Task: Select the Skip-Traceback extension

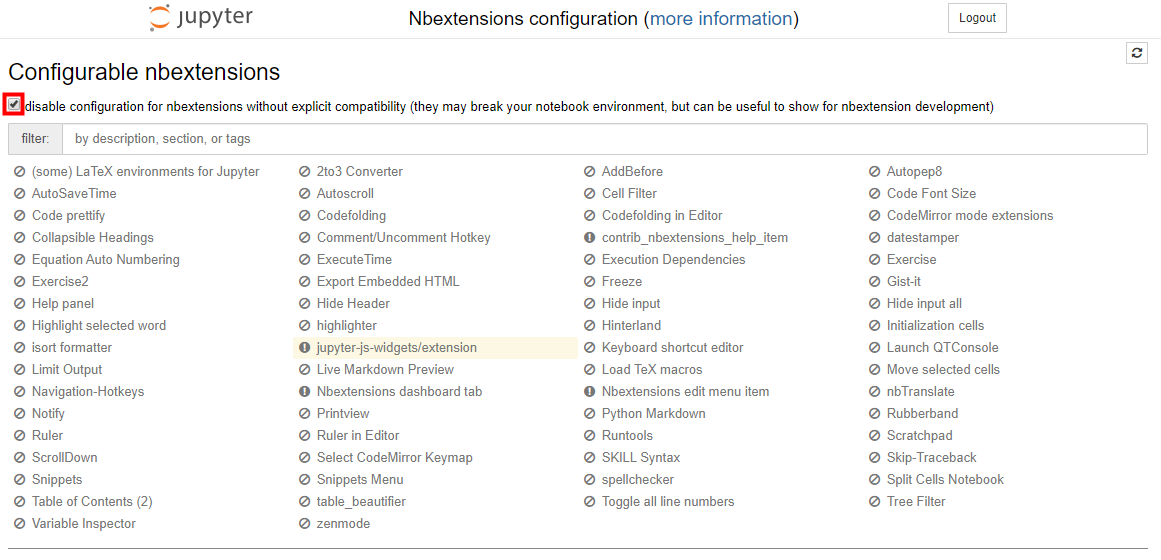Action: [x=931, y=458]
